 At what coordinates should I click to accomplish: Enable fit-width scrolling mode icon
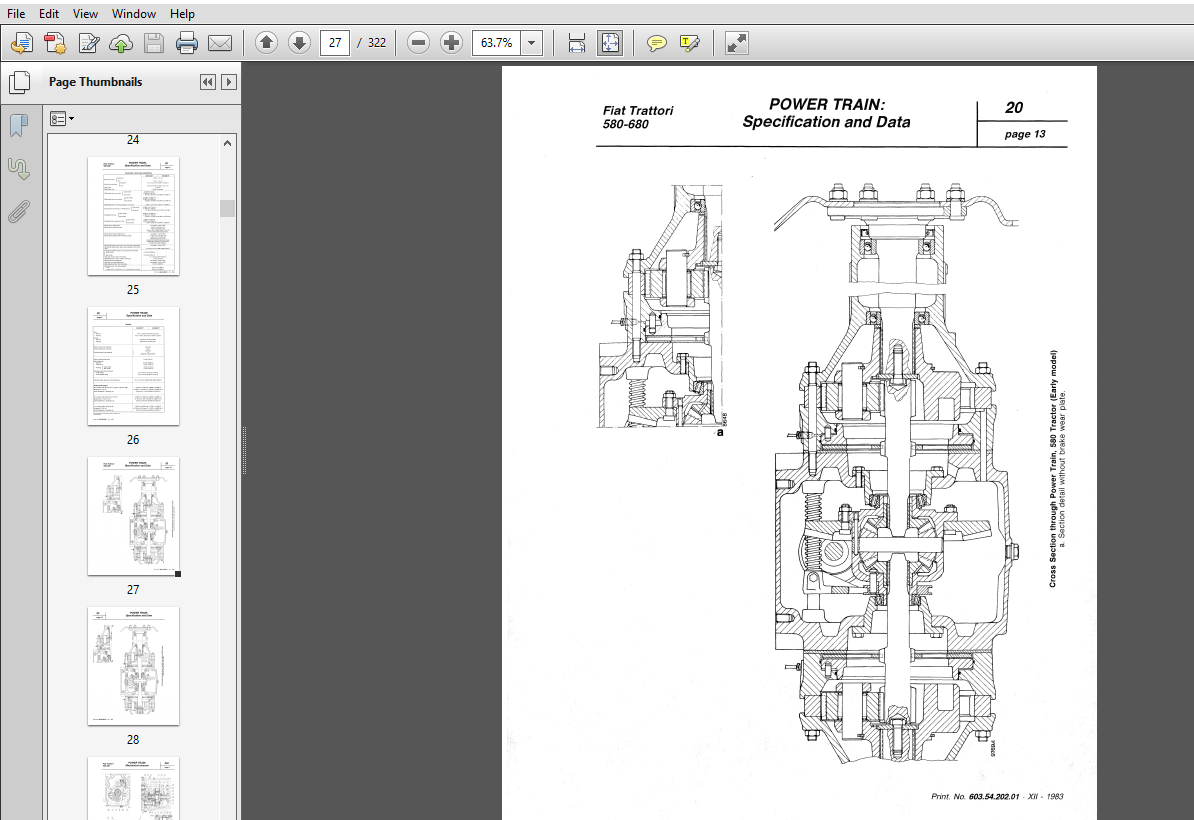[577, 43]
